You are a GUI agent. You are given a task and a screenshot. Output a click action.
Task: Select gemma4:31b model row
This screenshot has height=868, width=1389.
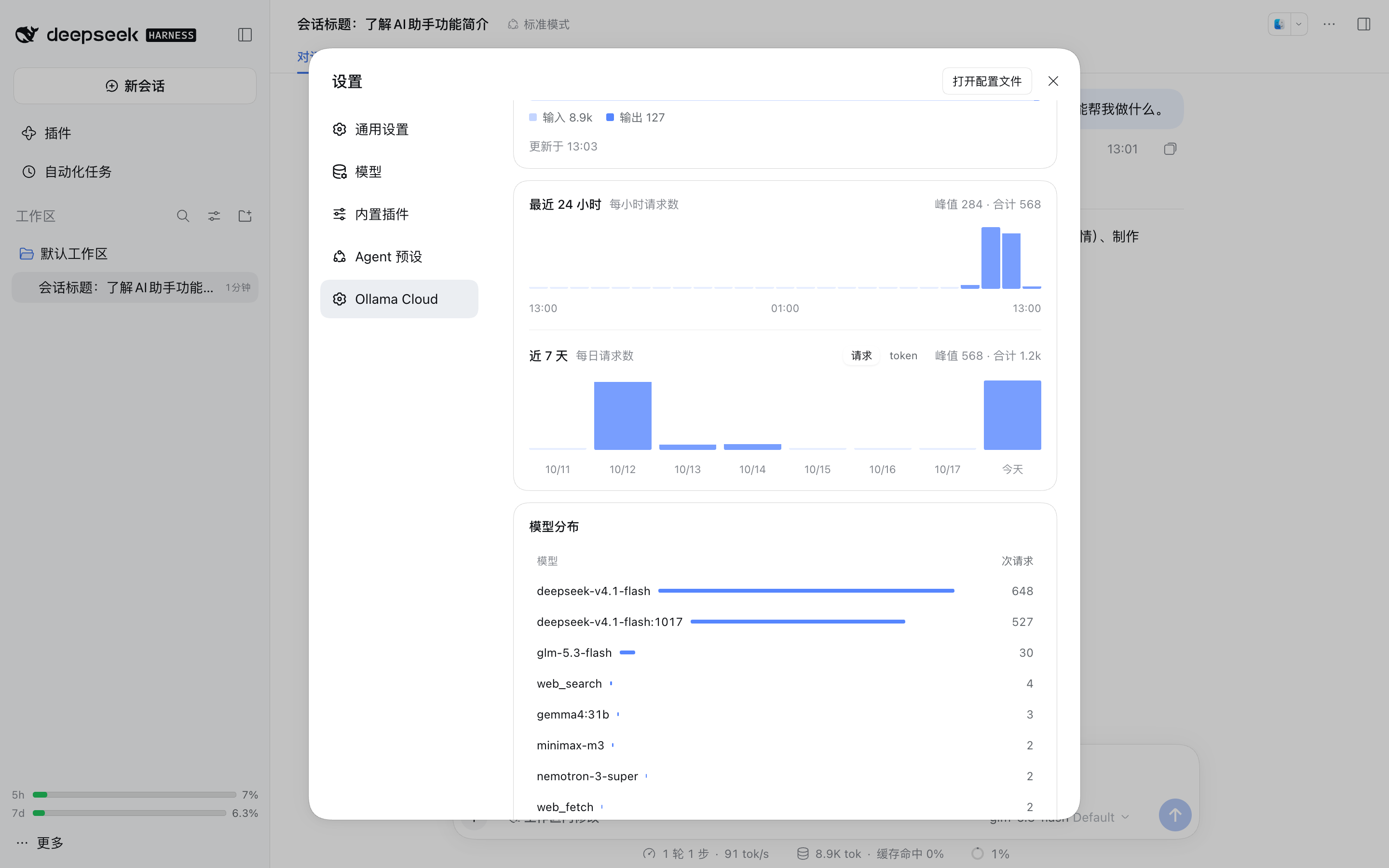tap(785, 714)
